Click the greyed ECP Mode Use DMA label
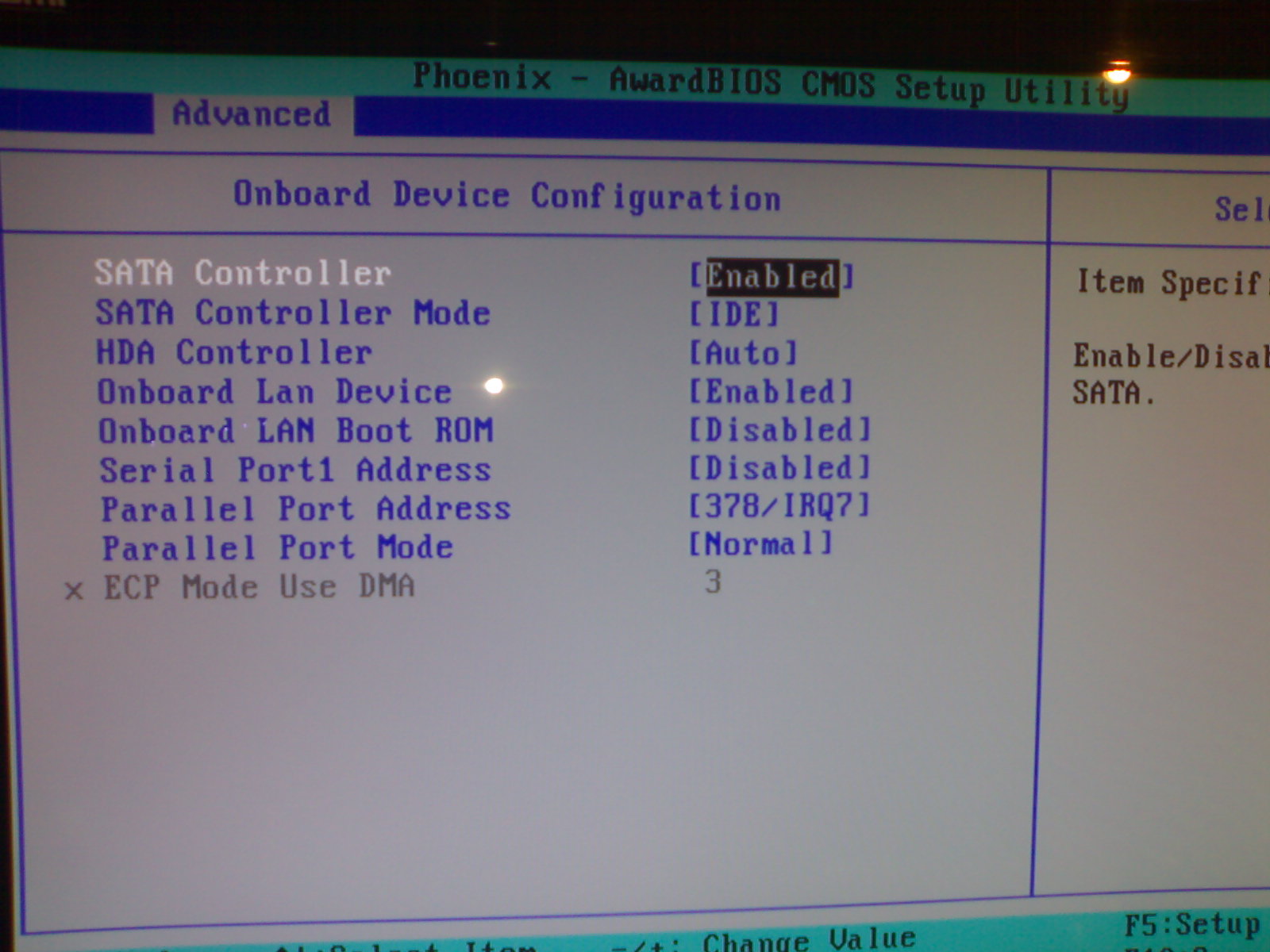 point(260,587)
